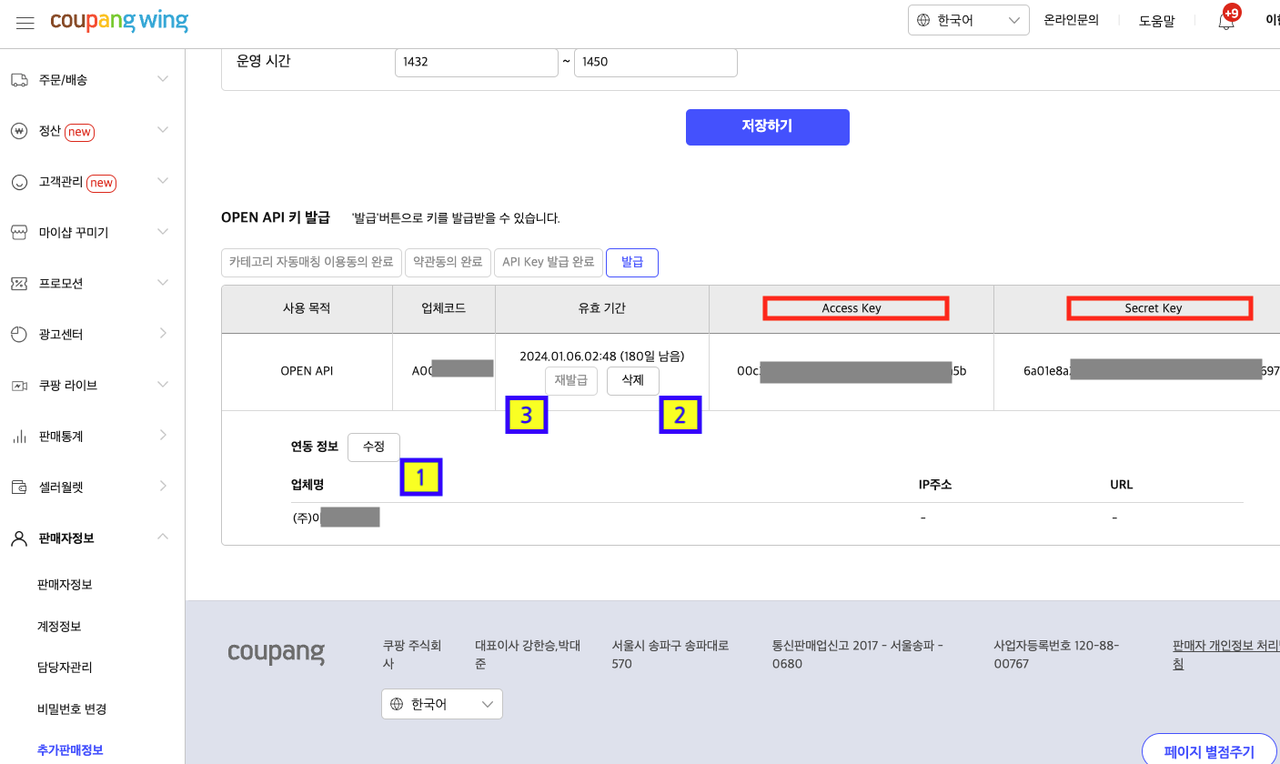The image size is (1280, 764).
Task: Open the footer 한국어 language dropdown
Action: point(441,704)
